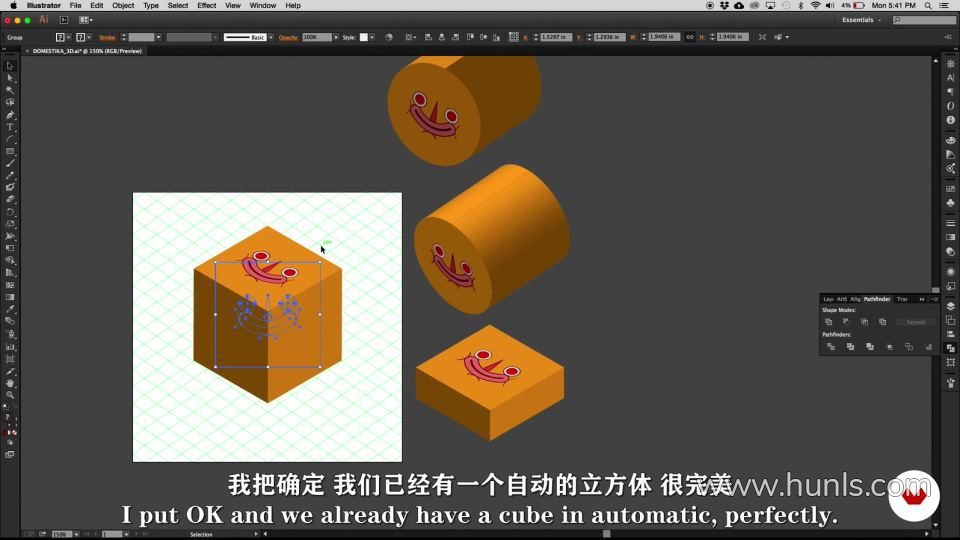Open the Window menu
The image size is (960, 540).
click(263, 6)
